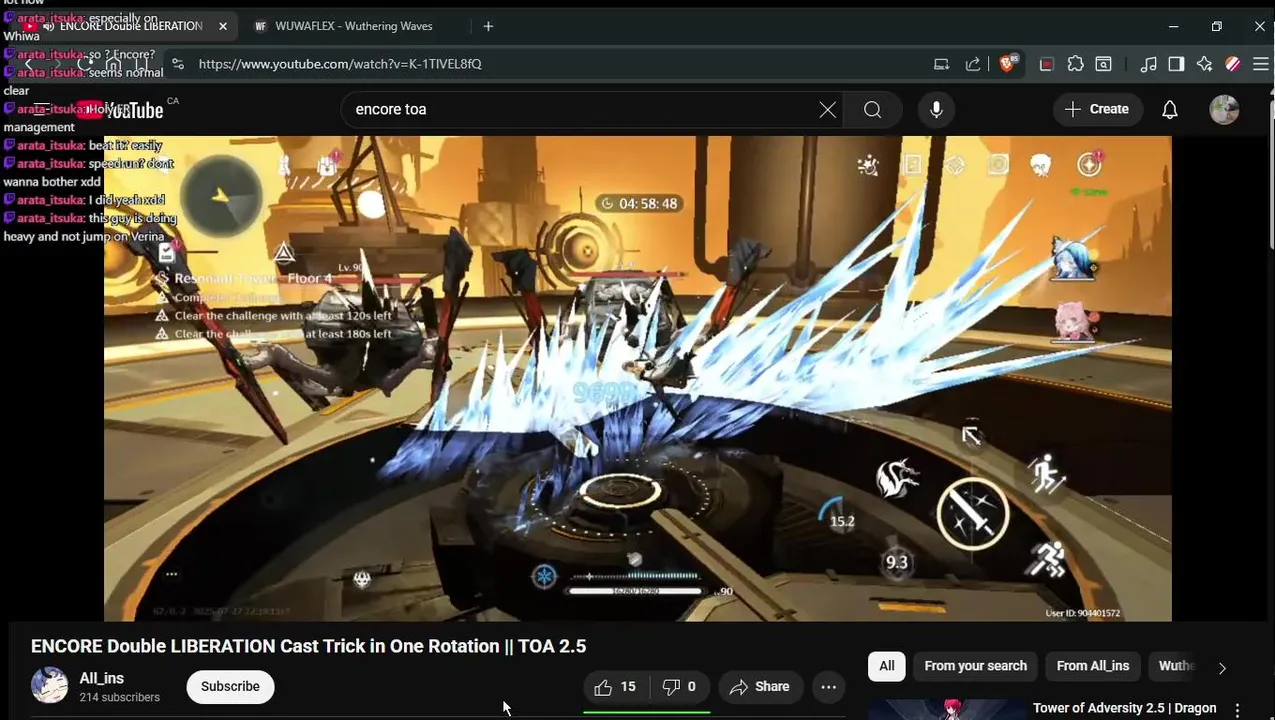Click the YouTube search magnifier button

[x=873, y=110]
